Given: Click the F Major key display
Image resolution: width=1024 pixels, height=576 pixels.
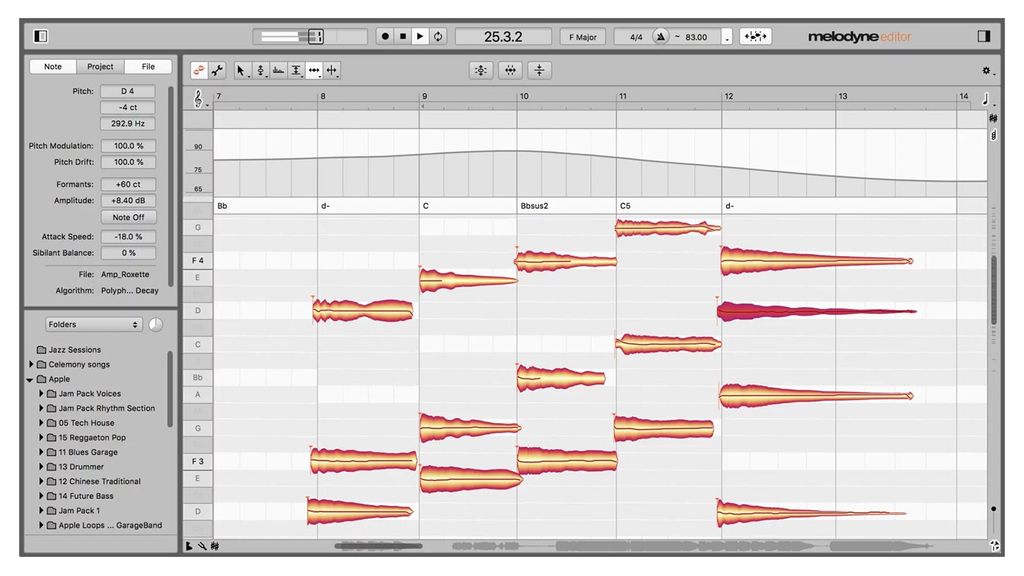Looking at the screenshot, I should (584, 35).
